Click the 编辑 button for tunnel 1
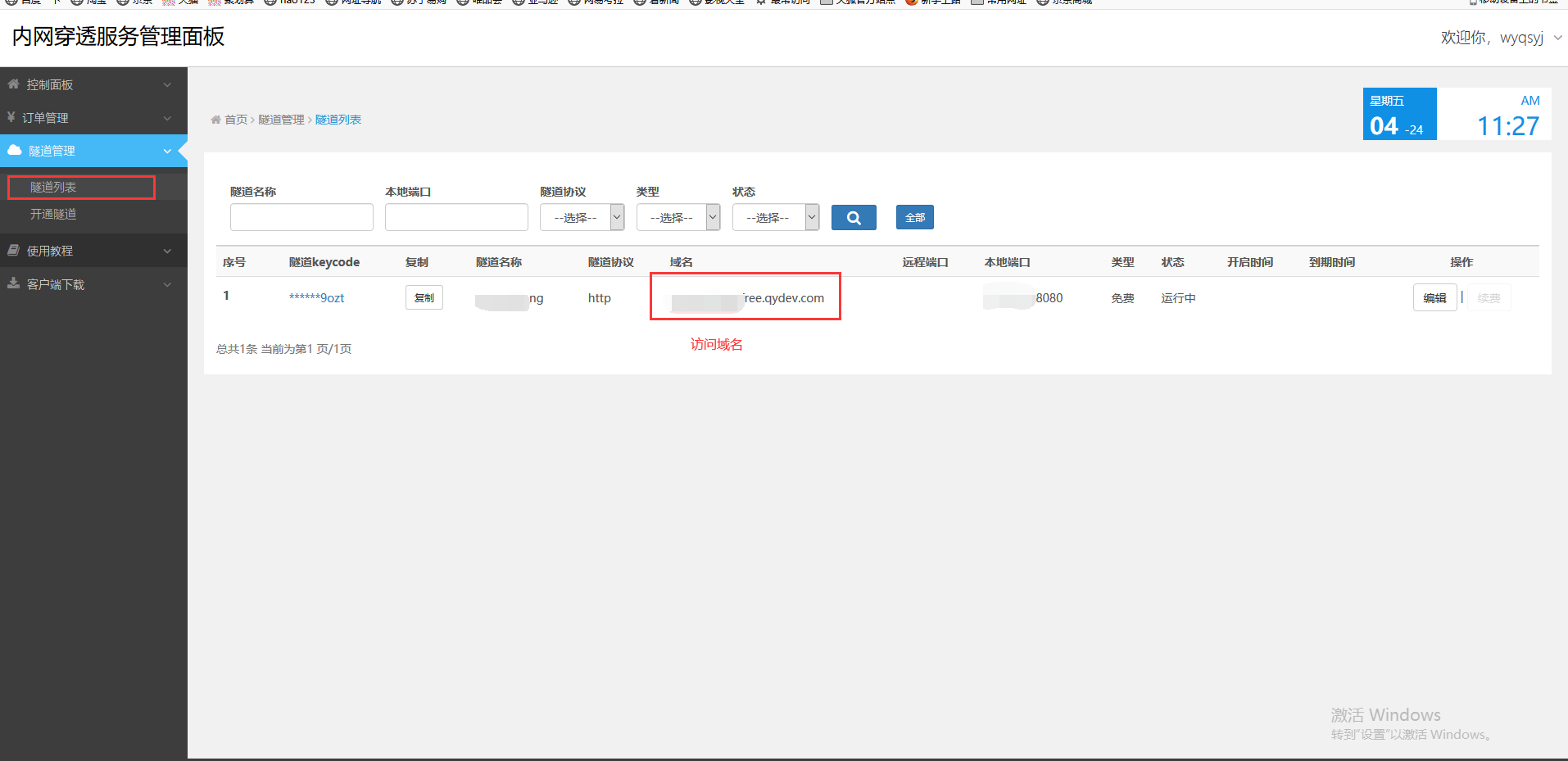 pyautogui.click(x=1434, y=297)
